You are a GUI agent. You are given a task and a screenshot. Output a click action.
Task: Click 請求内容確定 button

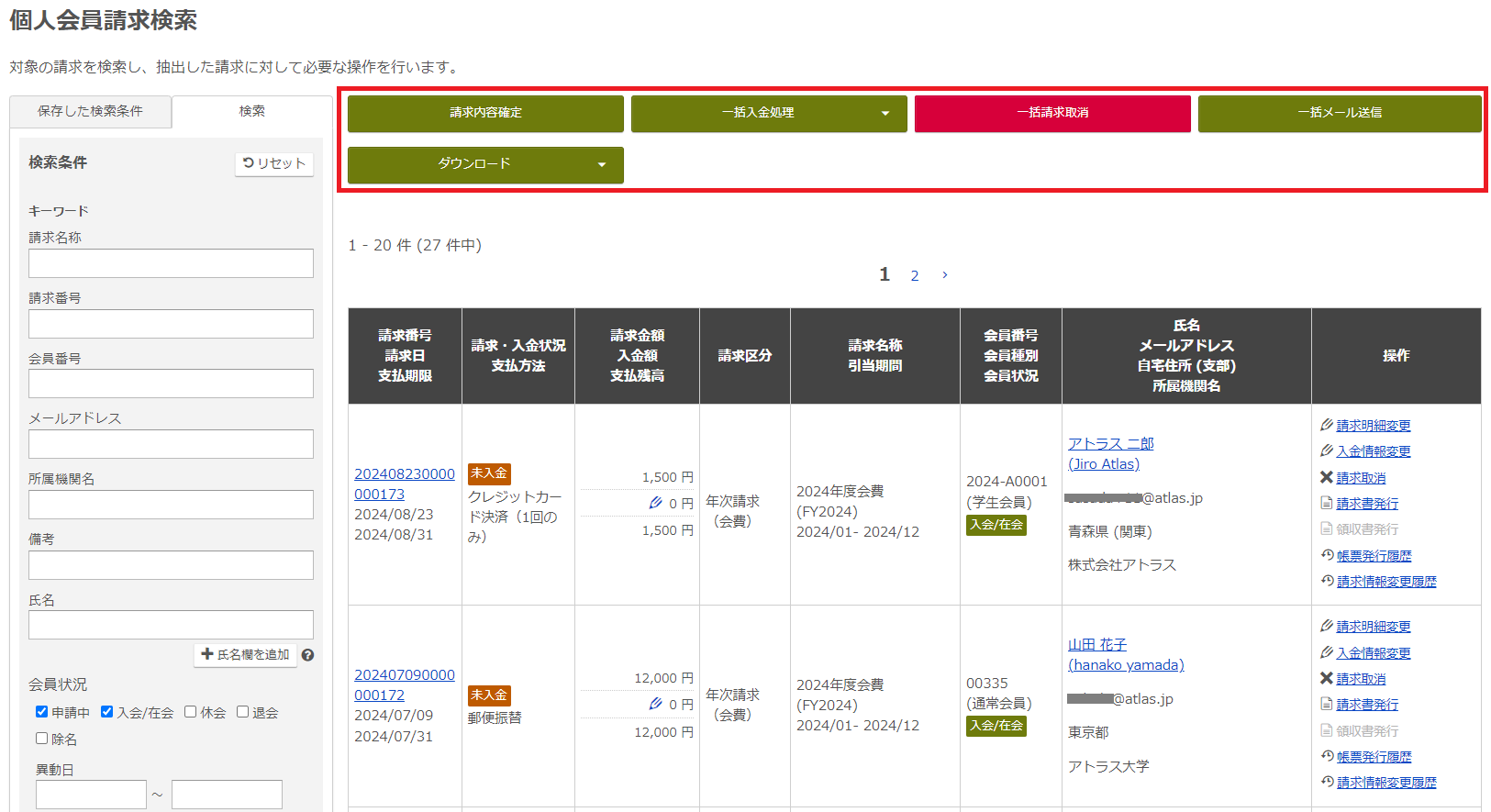coord(485,113)
